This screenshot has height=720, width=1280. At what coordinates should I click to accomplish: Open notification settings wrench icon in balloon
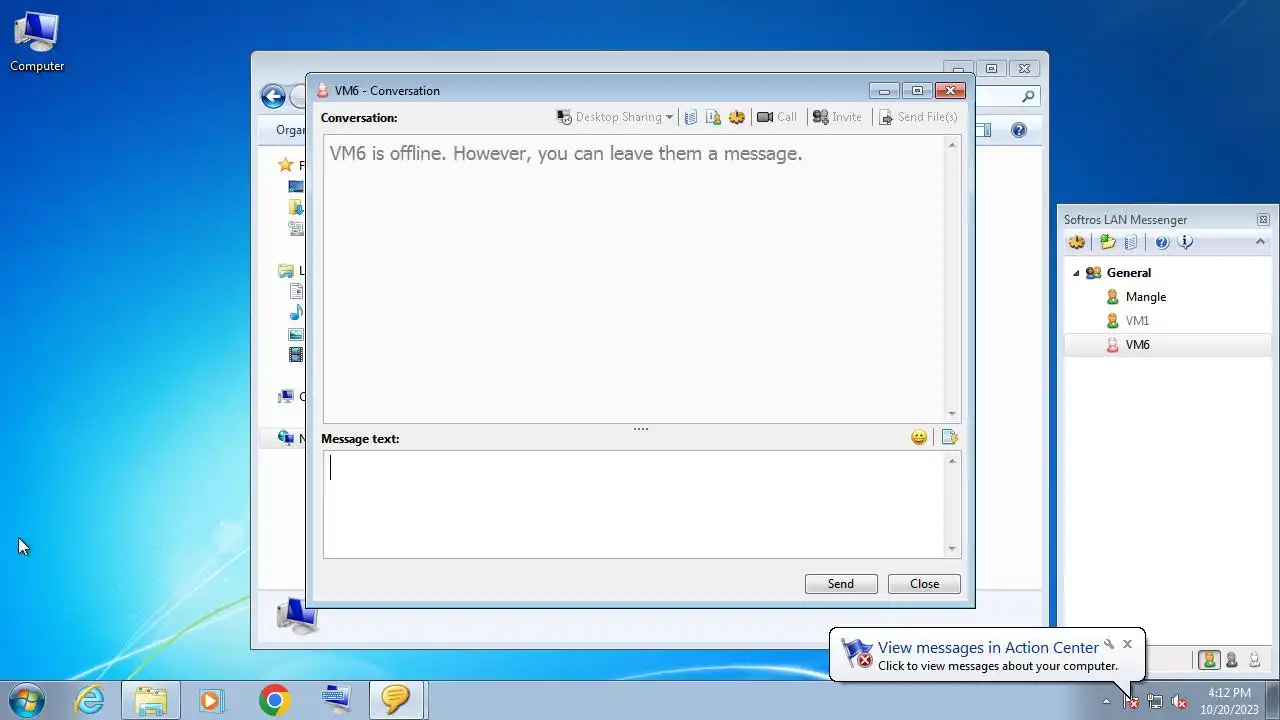pyautogui.click(x=1109, y=644)
